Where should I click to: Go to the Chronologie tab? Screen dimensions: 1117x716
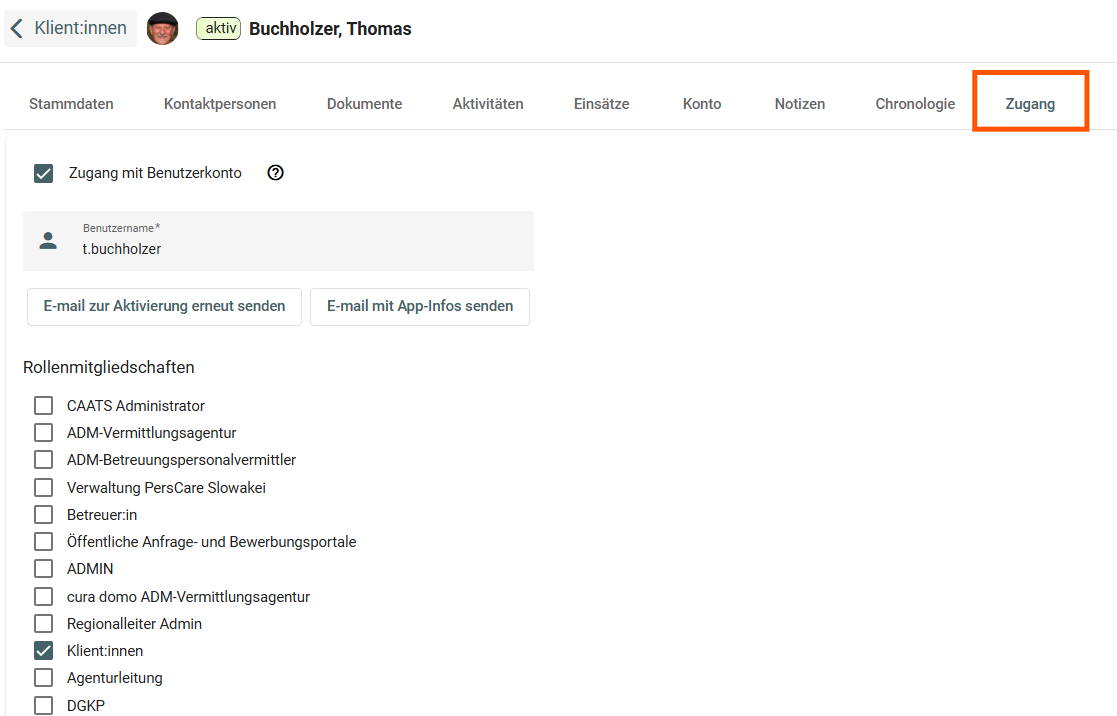(915, 104)
